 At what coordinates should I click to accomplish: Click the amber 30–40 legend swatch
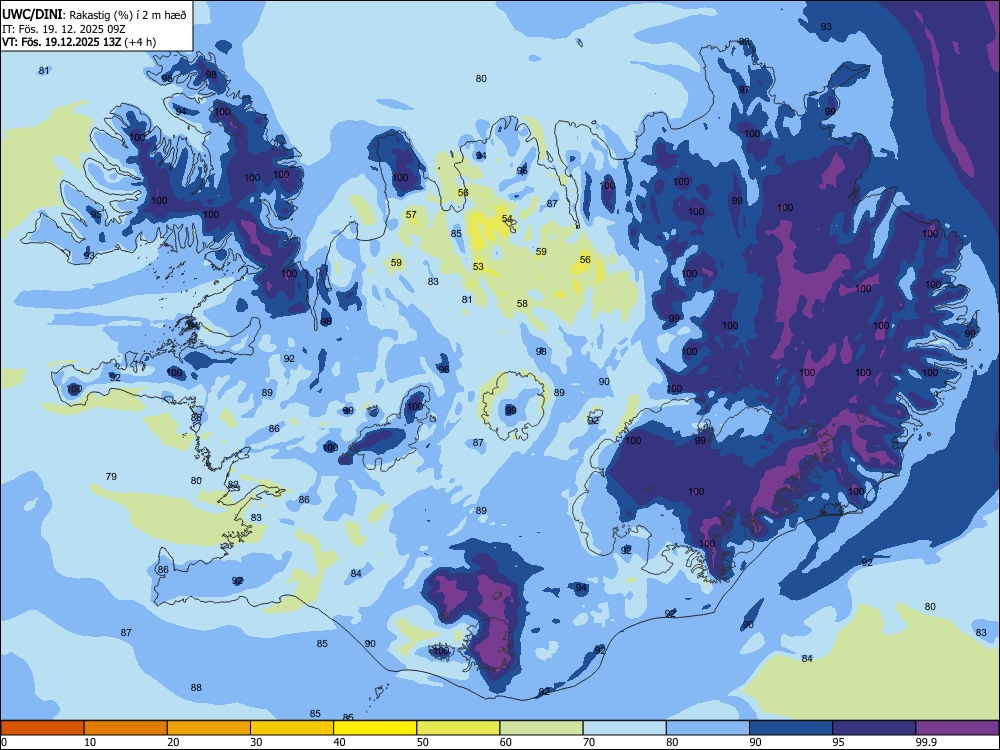coord(292,728)
